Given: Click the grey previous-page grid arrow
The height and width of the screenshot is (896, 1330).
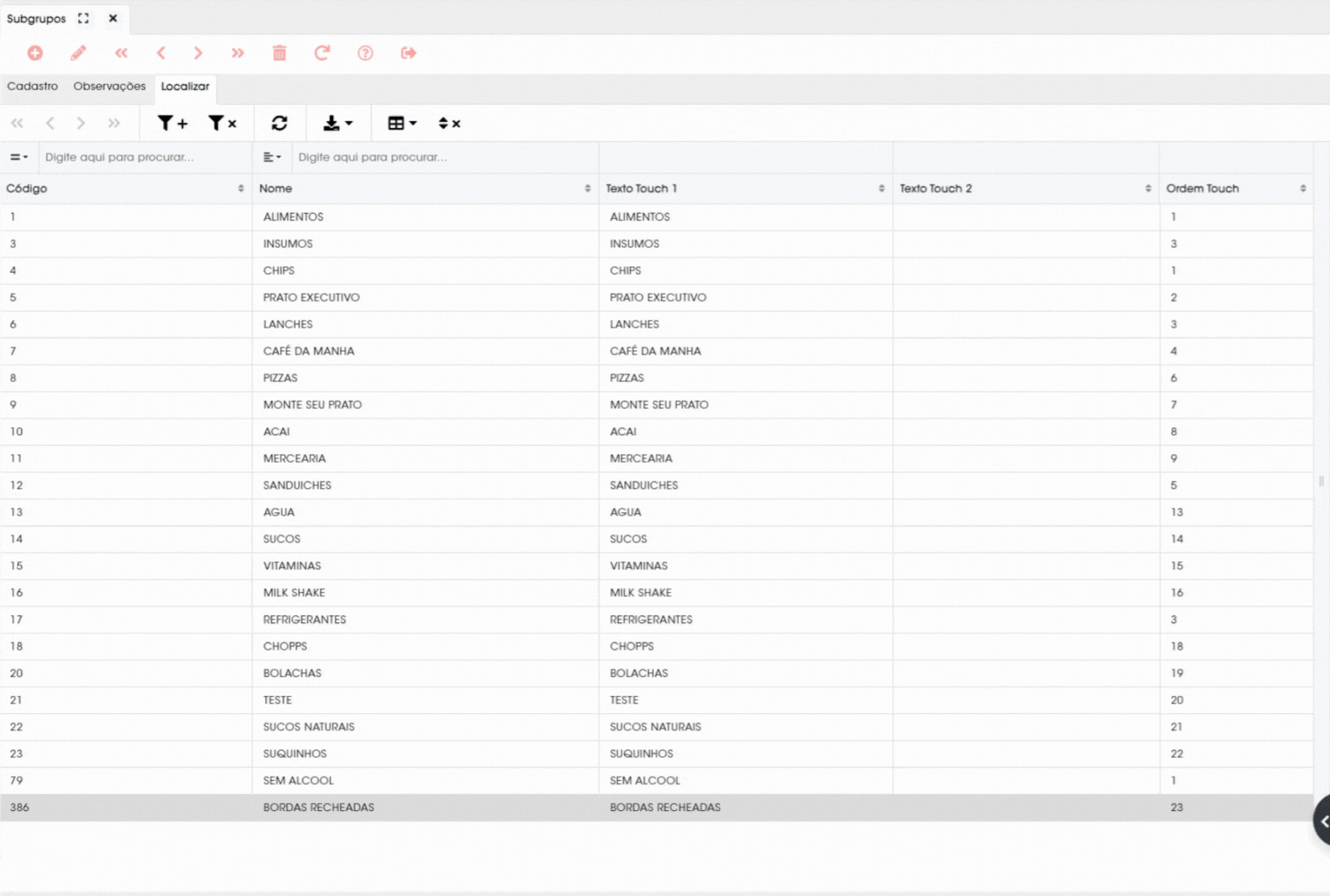Looking at the screenshot, I should (50, 123).
